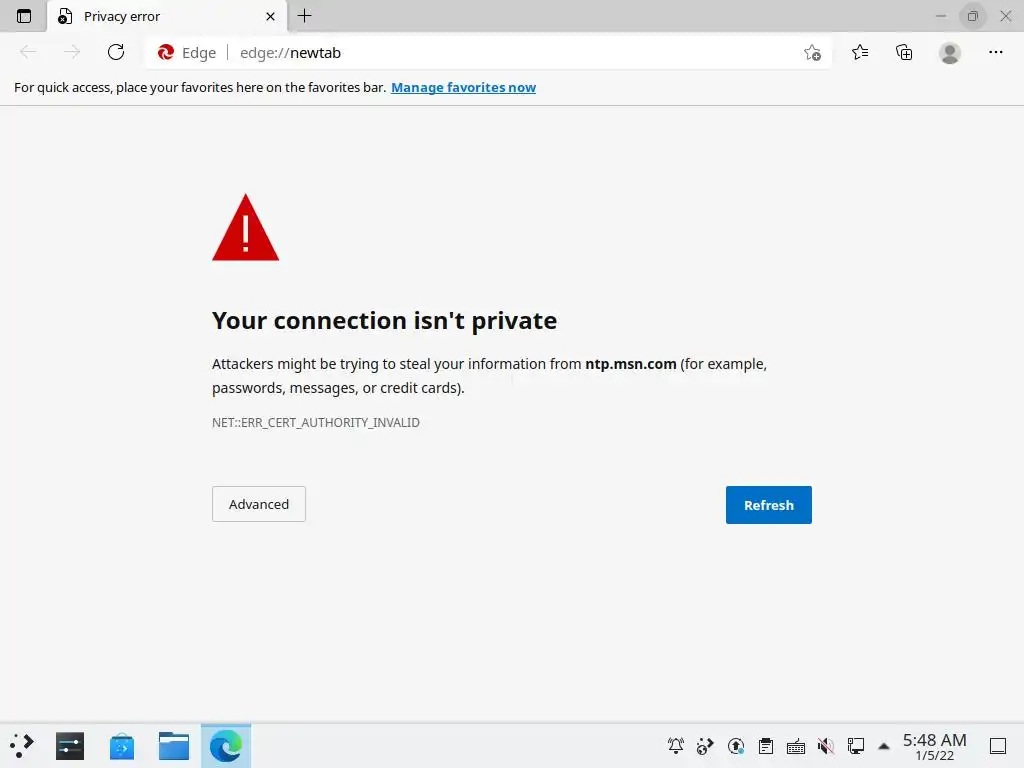1024x768 pixels.
Task: Restore down the Edge window
Action: point(972,16)
